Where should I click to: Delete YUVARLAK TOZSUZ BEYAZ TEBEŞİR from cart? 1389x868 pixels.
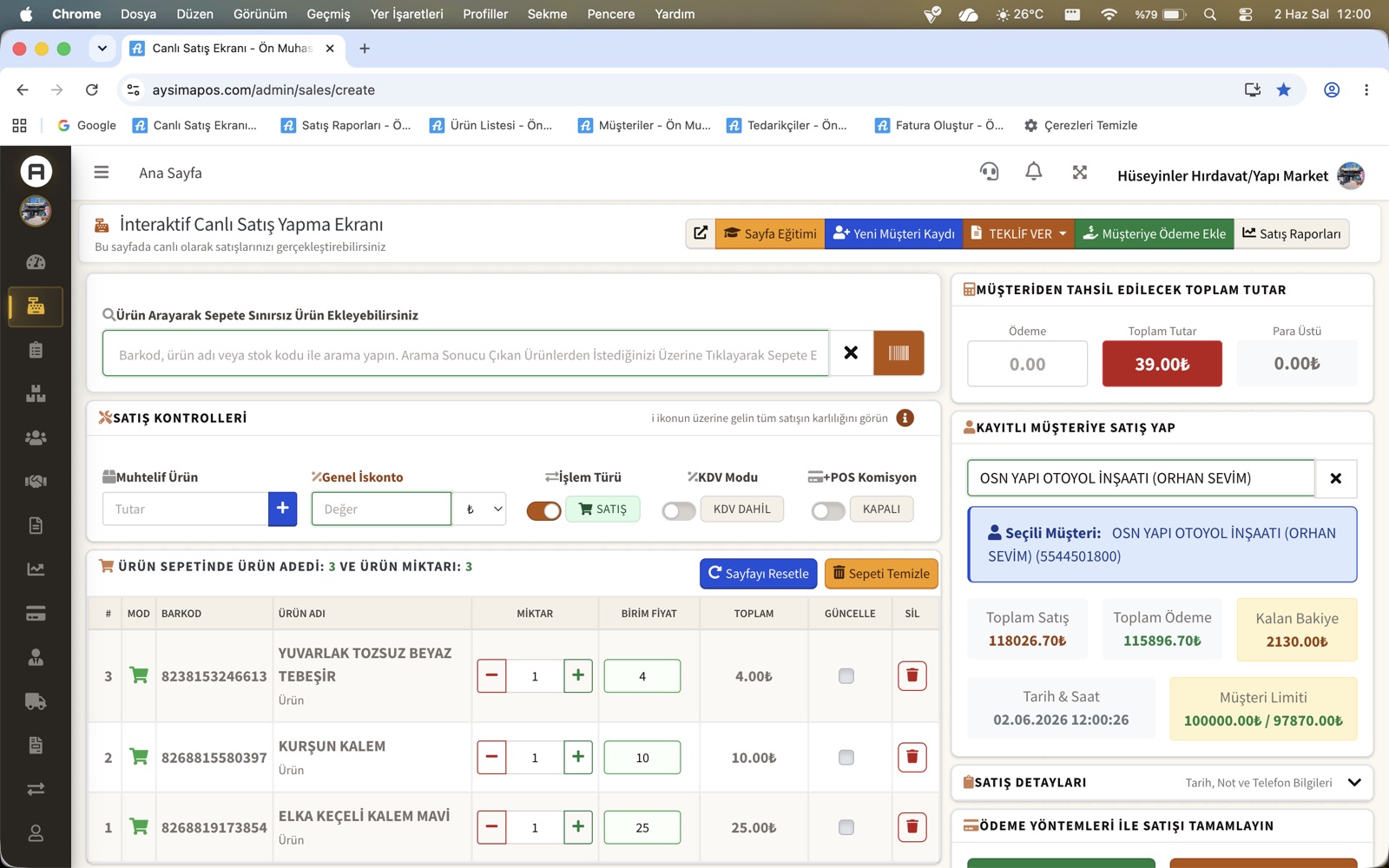click(x=912, y=676)
